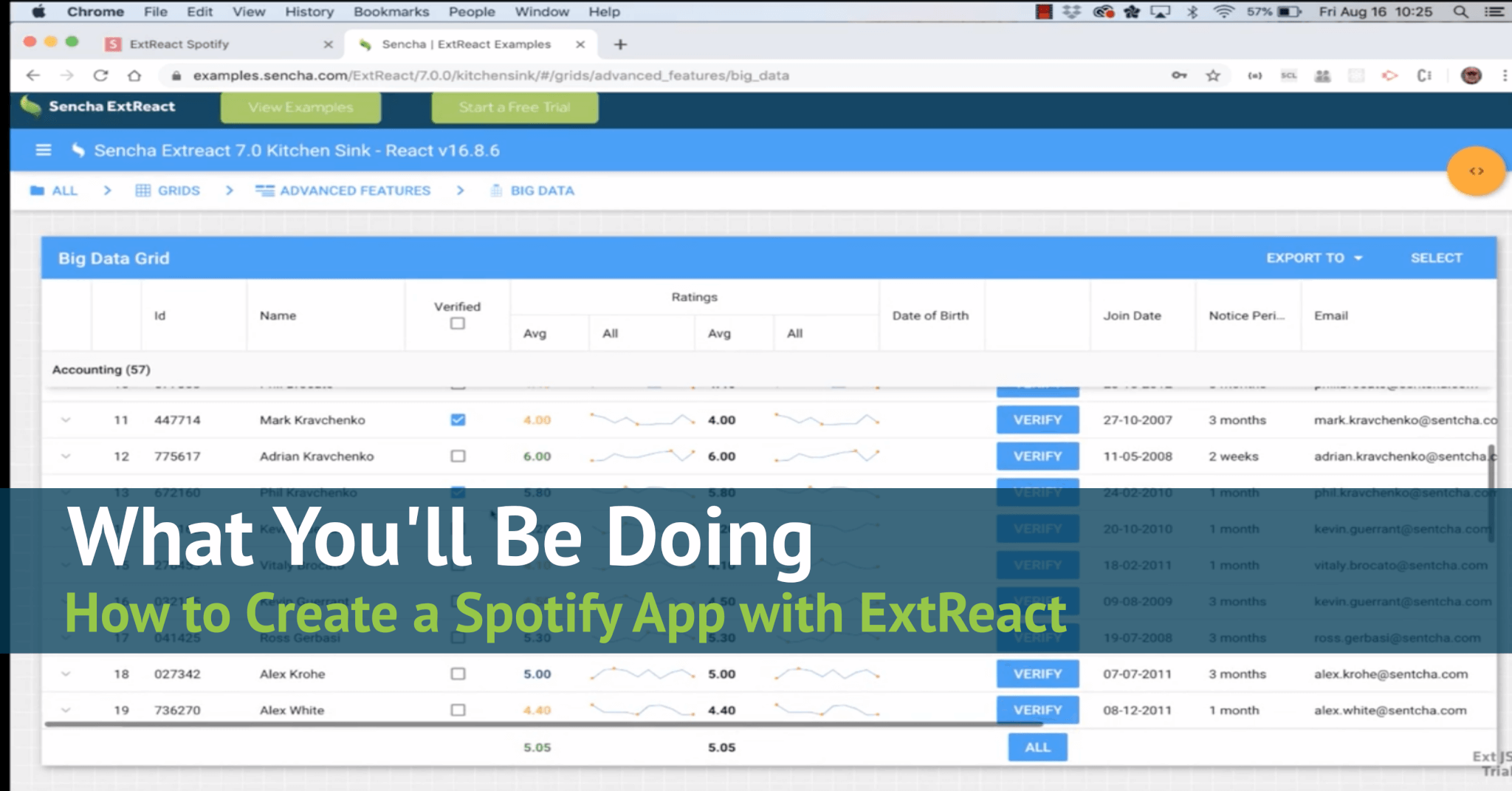Image resolution: width=1512 pixels, height=791 pixels.
Task: Click the Chrome profile avatar
Action: coord(1471,75)
